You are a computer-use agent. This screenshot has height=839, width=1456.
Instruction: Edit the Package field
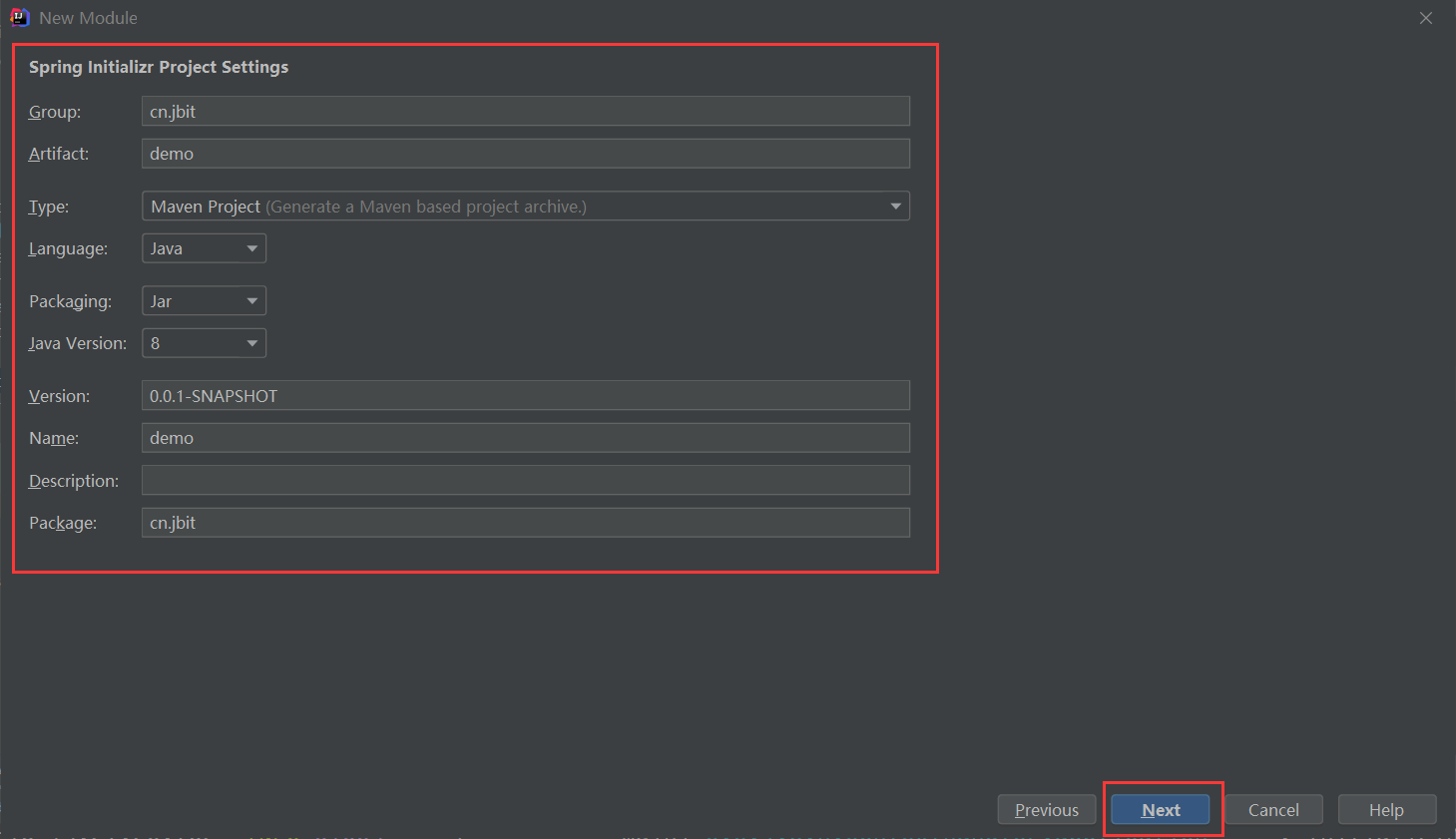point(526,523)
